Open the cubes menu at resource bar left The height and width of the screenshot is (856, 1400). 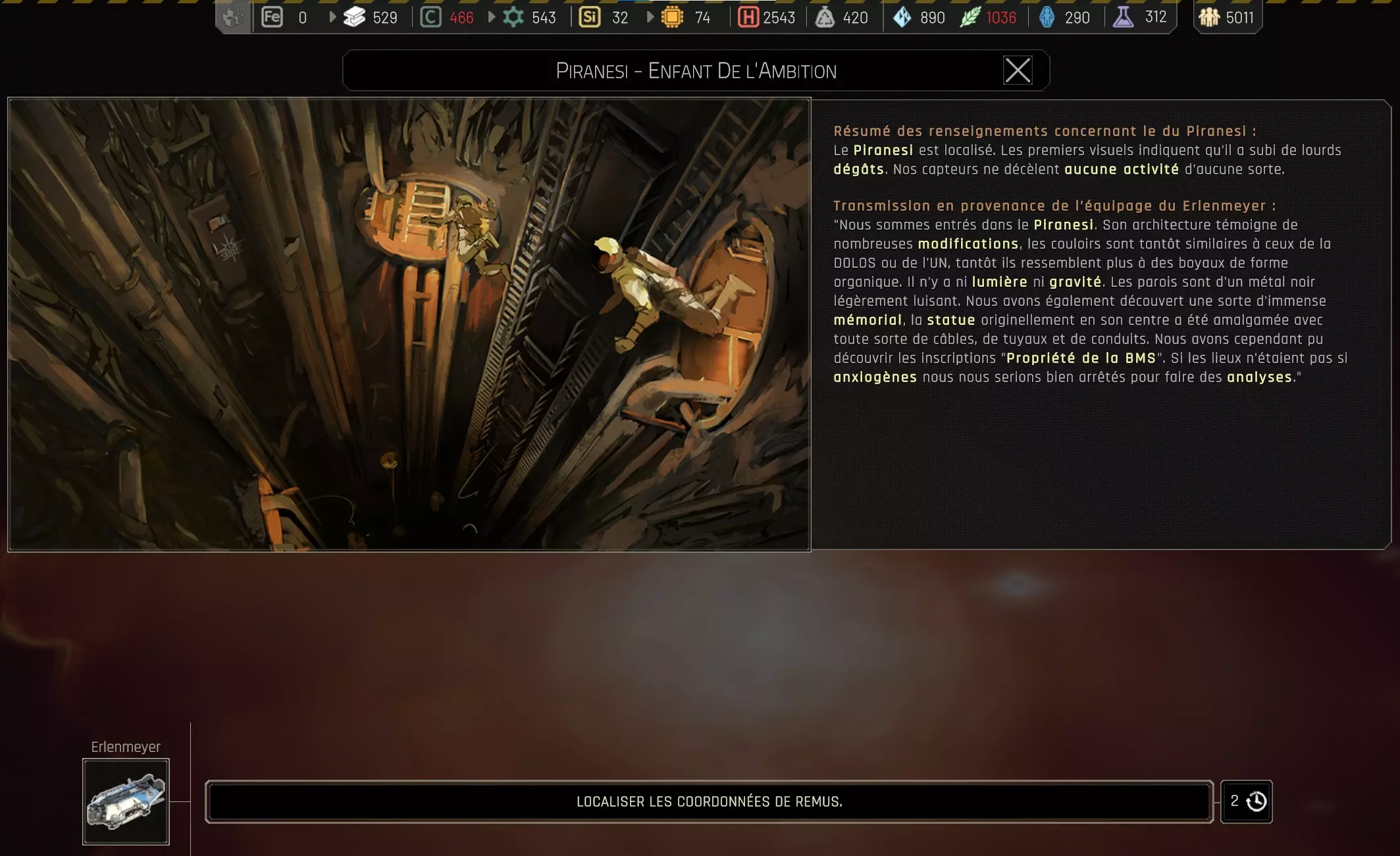(x=232, y=17)
